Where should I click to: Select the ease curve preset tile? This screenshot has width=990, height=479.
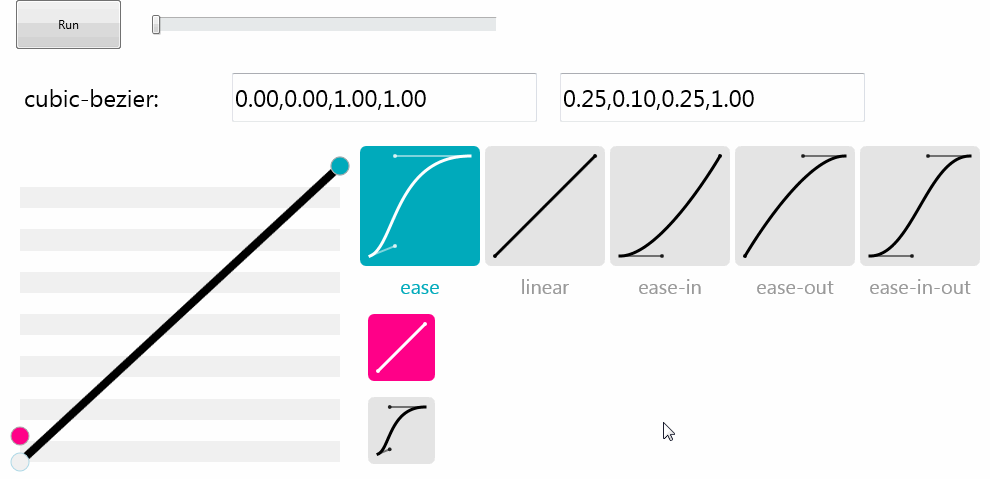[420, 206]
